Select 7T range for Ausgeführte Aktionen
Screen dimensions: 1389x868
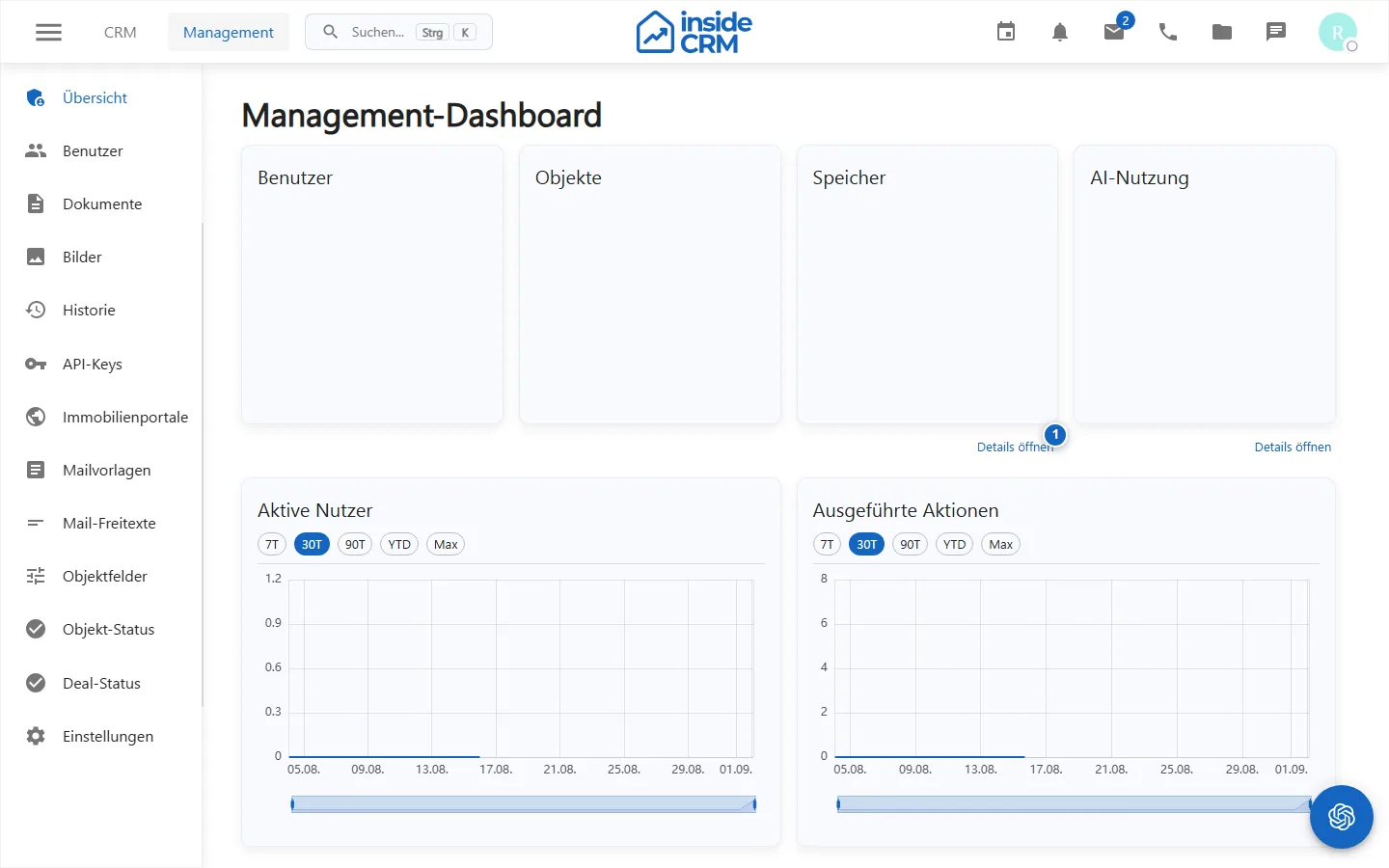pos(827,544)
